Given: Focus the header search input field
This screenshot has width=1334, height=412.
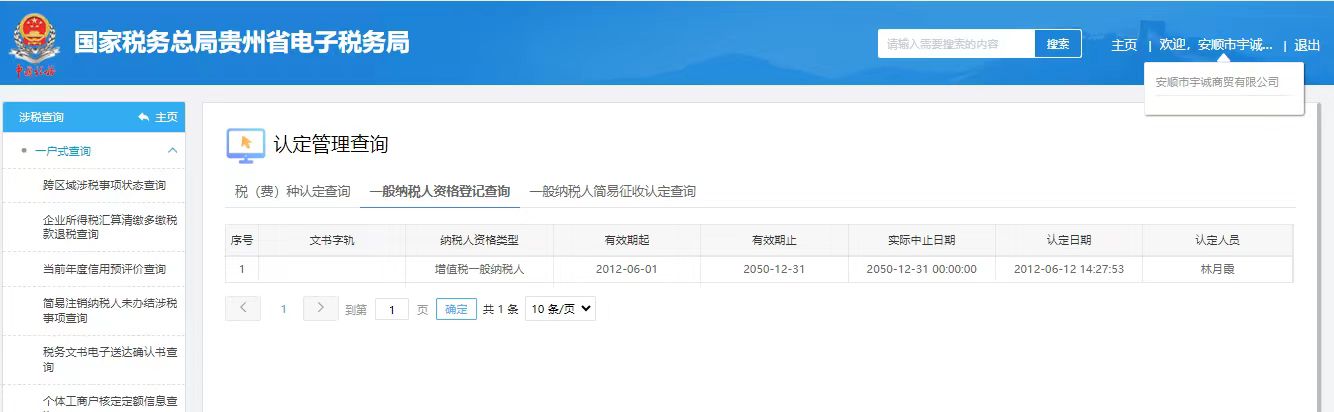Looking at the screenshot, I should pos(955,44).
